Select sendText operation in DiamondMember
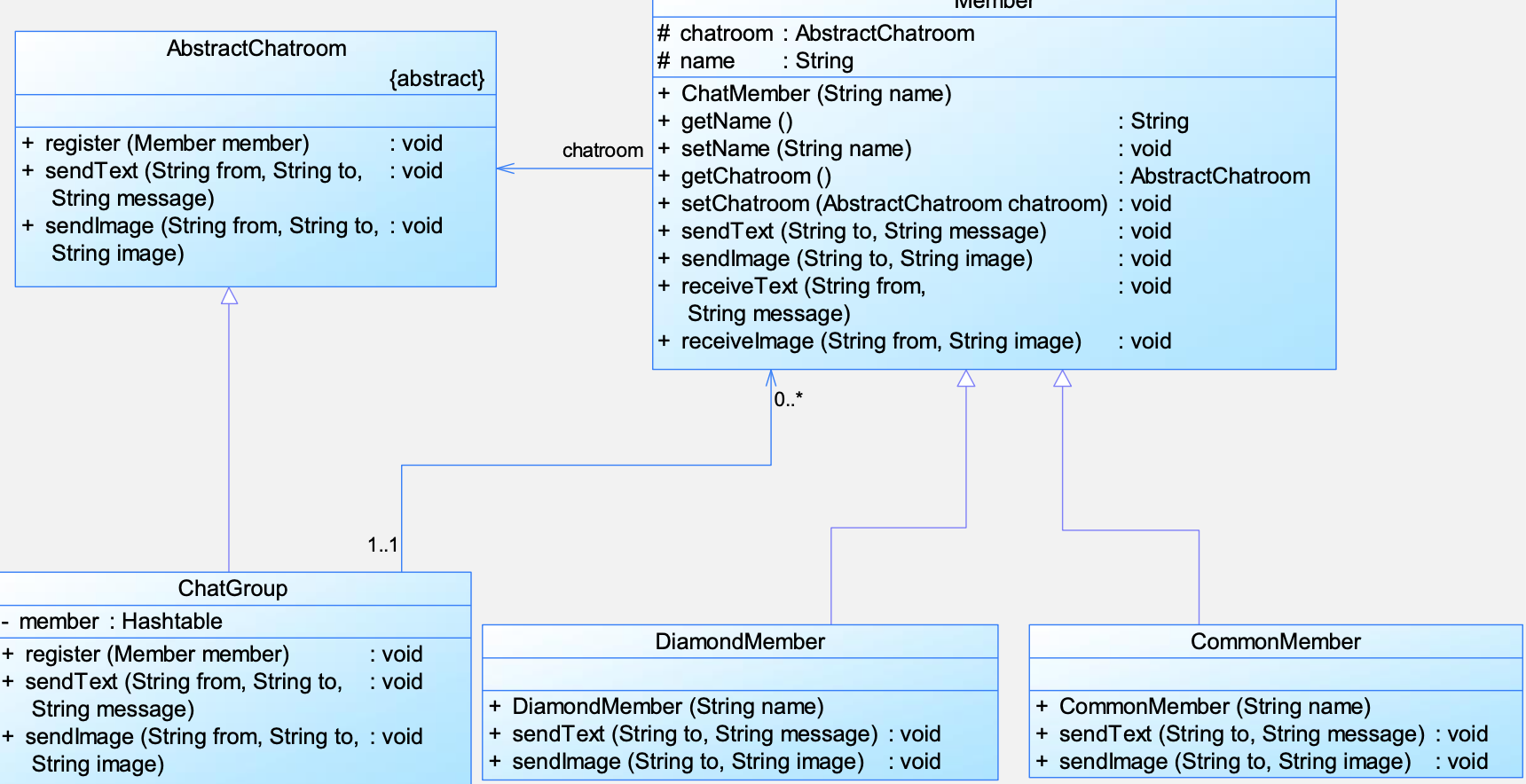Screen dimensions: 1526x784 (715, 734)
